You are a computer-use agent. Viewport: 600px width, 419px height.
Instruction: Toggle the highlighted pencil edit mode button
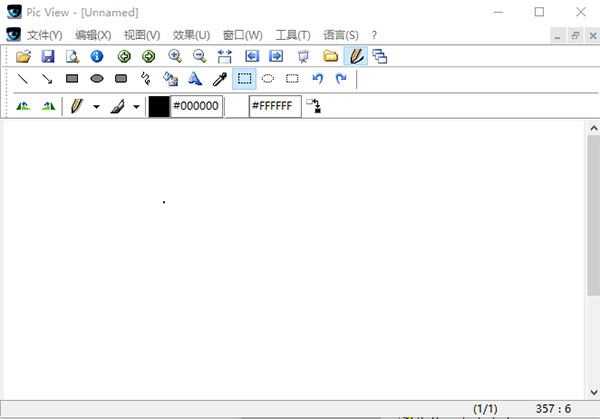point(355,56)
